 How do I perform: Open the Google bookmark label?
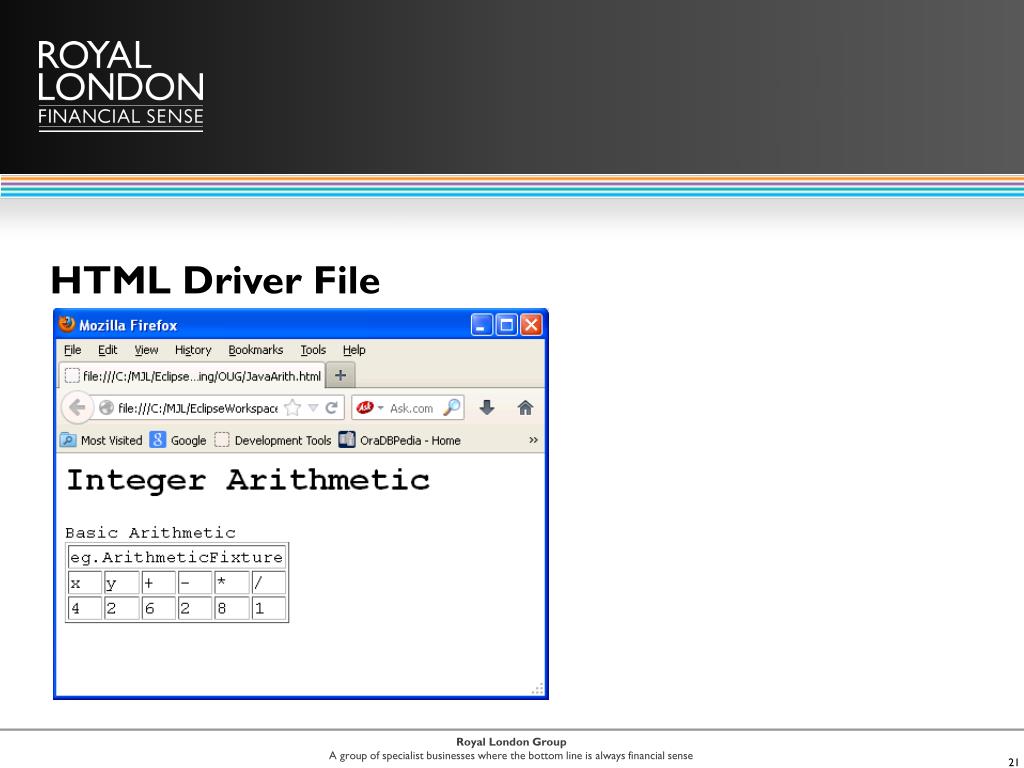point(189,440)
